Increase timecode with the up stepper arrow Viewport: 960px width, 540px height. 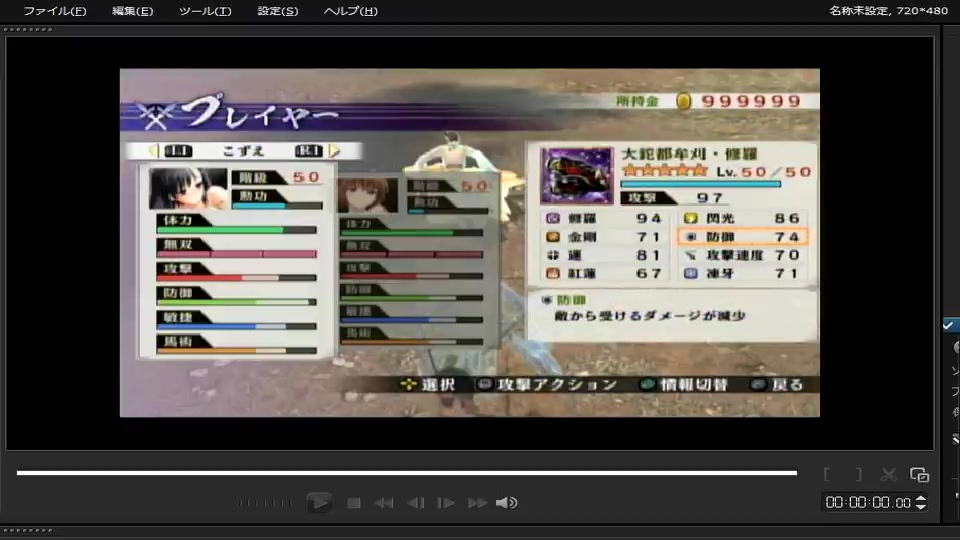tap(921, 498)
